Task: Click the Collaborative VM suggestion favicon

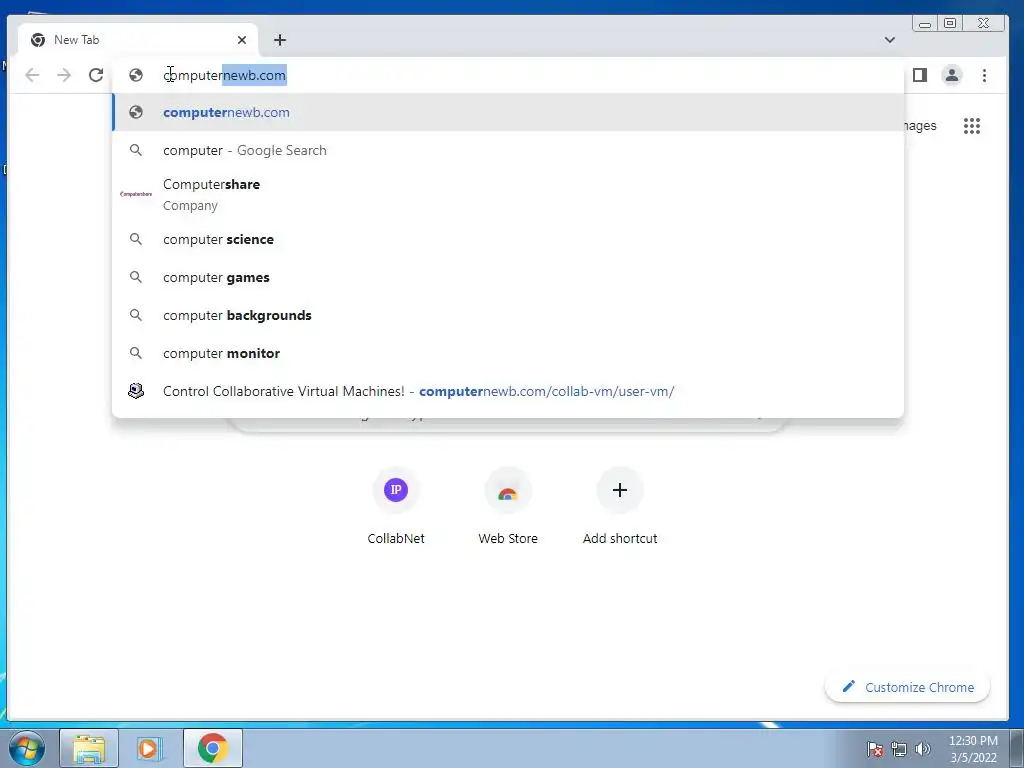Action: 136,391
